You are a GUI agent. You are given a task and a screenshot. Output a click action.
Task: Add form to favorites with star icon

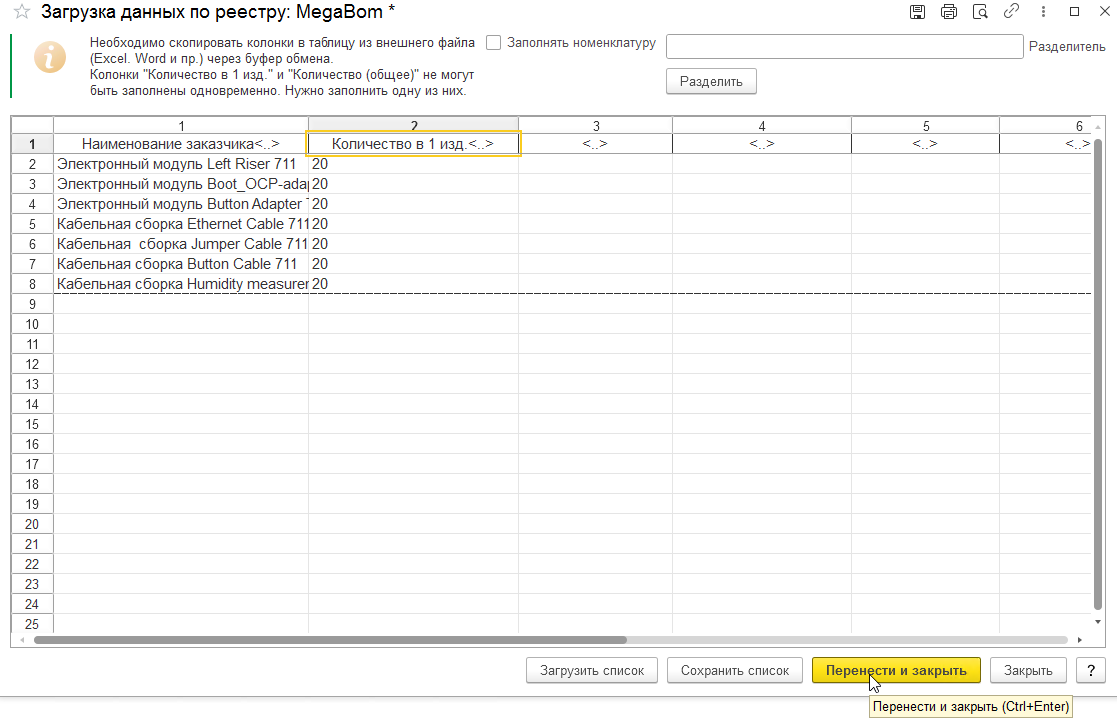pyautogui.click(x=21, y=13)
